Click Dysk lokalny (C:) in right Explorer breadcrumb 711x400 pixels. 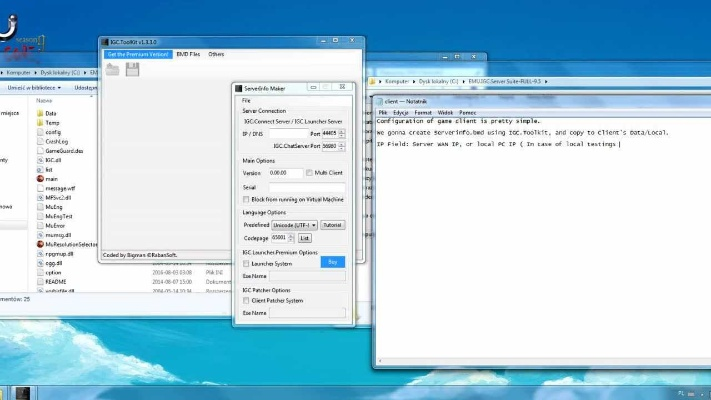coord(438,82)
